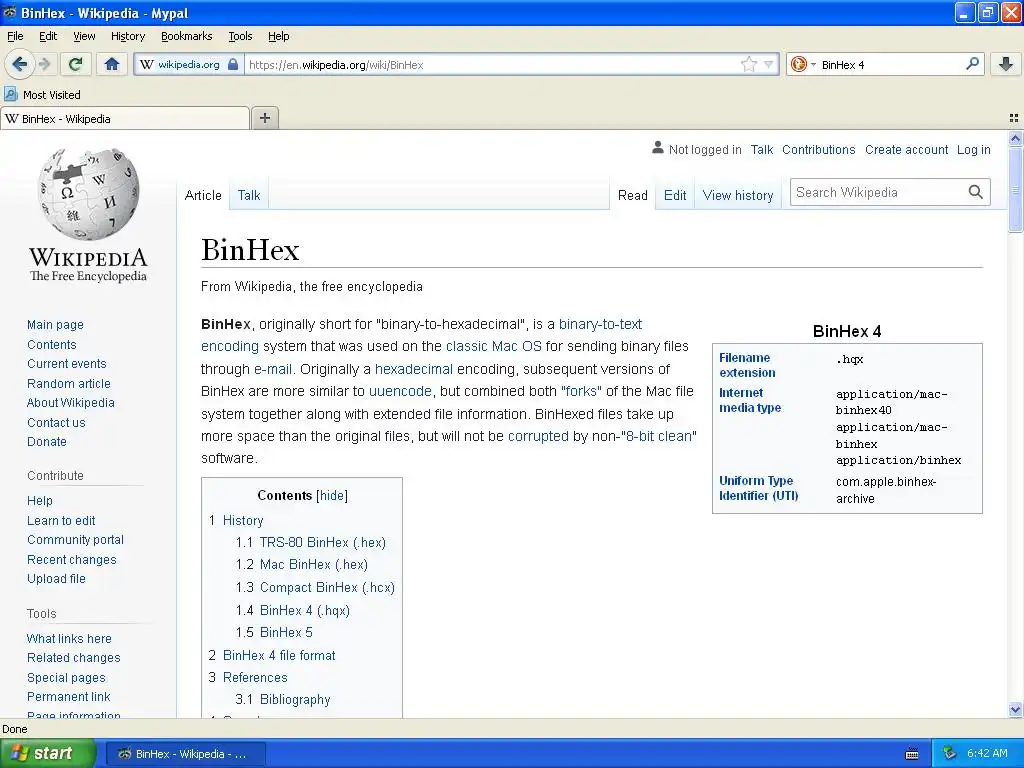Click the user silhouette icon near Not logged in

658,148
